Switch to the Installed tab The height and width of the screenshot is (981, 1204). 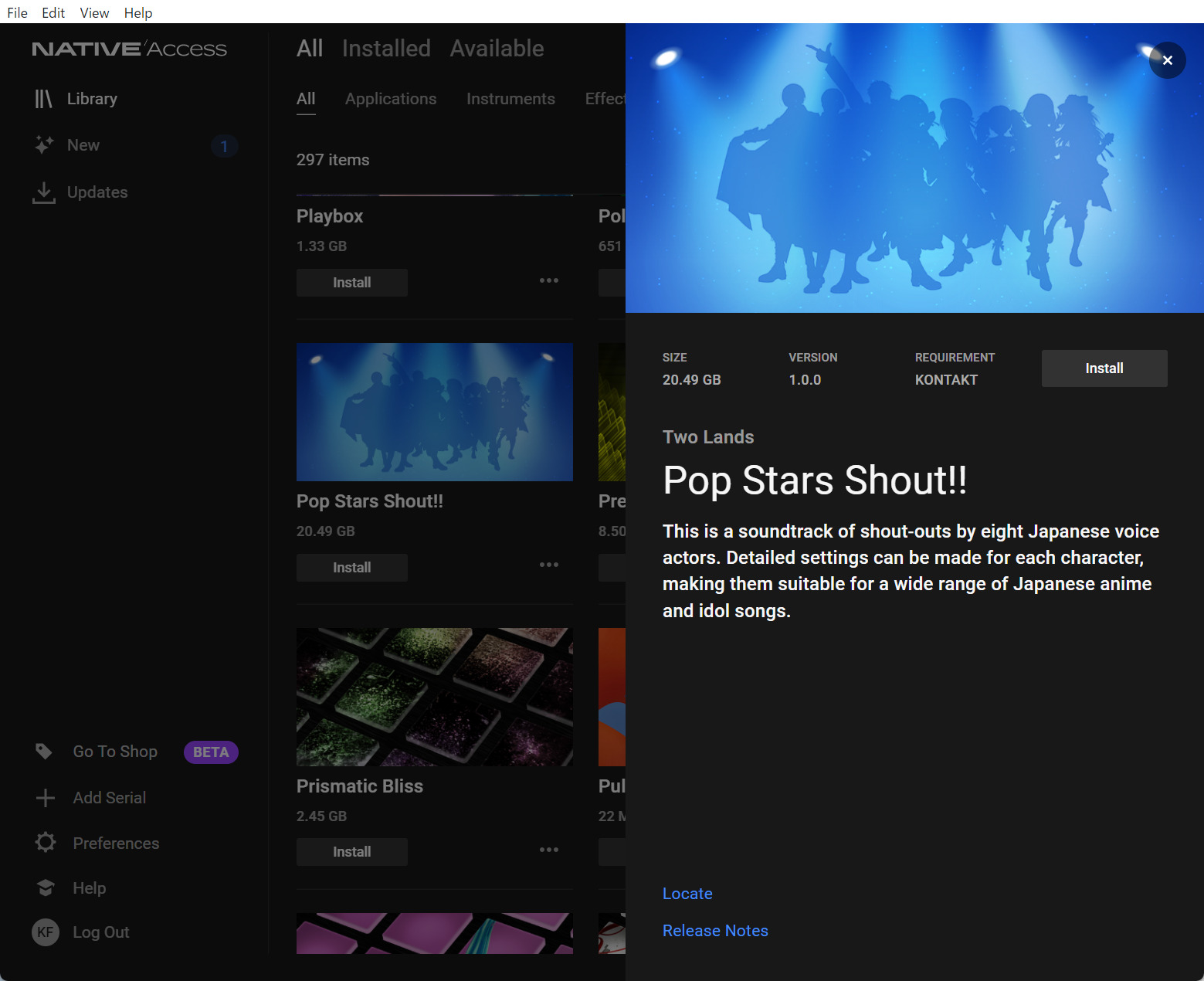pyautogui.click(x=386, y=49)
